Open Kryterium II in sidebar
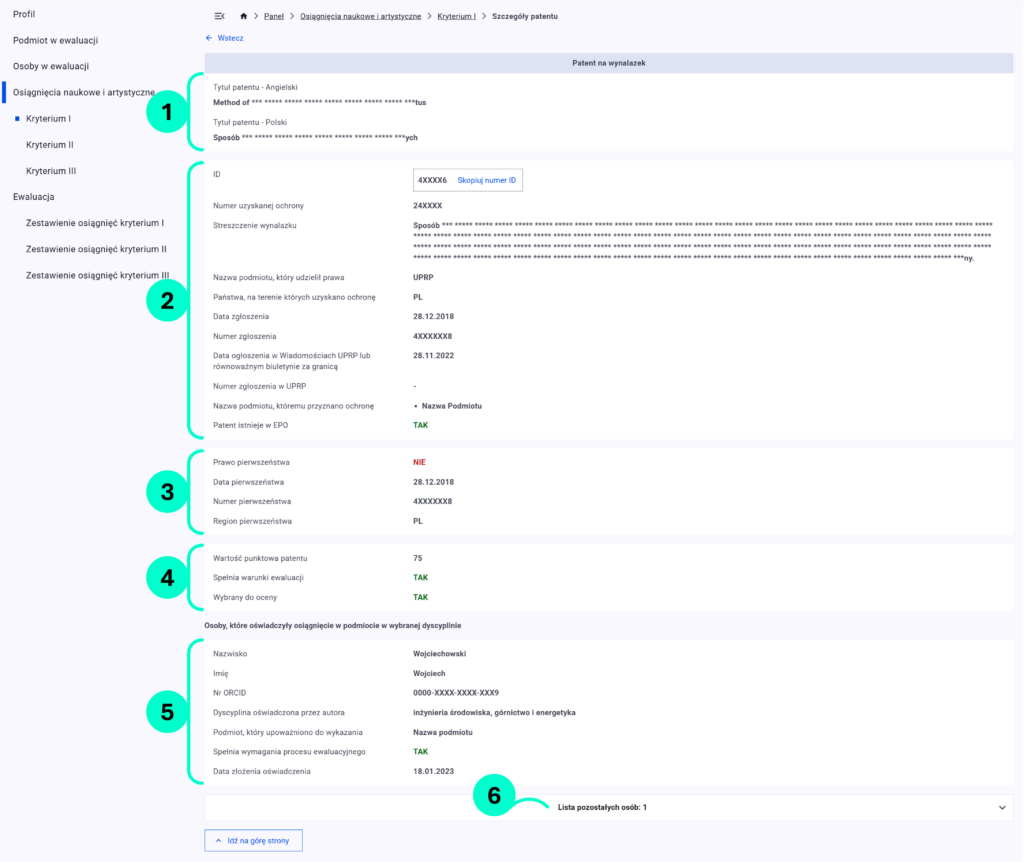The image size is (1024, 862). (50, 145)
